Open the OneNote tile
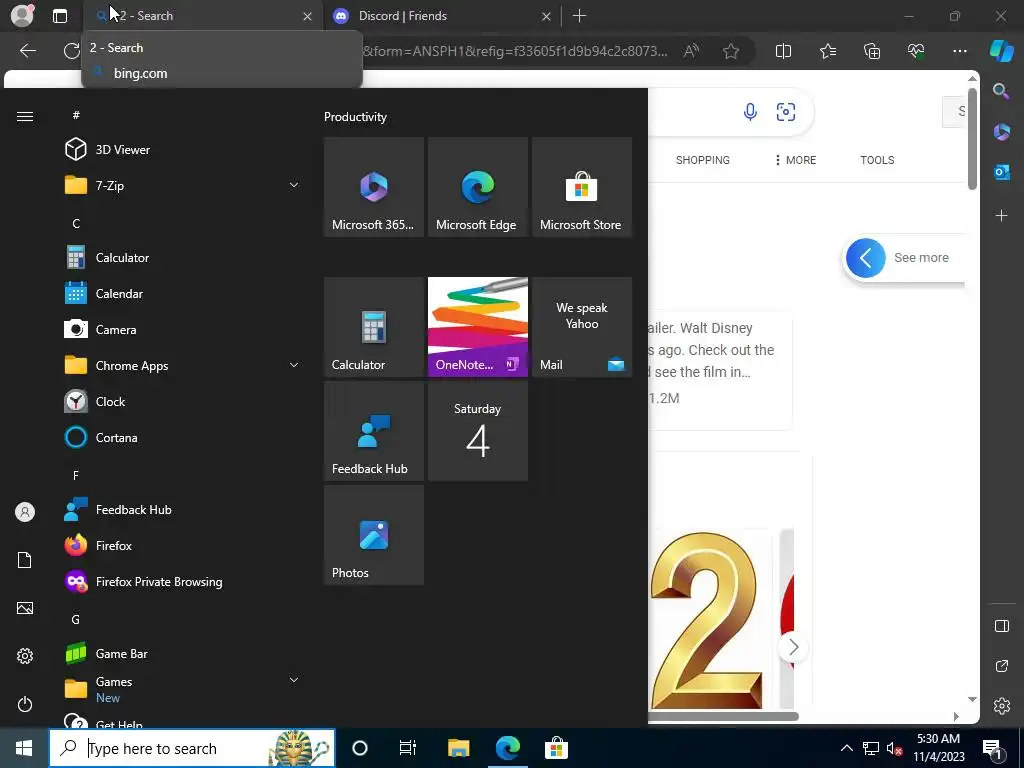The width and height of the screenshot is (1024, 768). (x=477, y=327)
